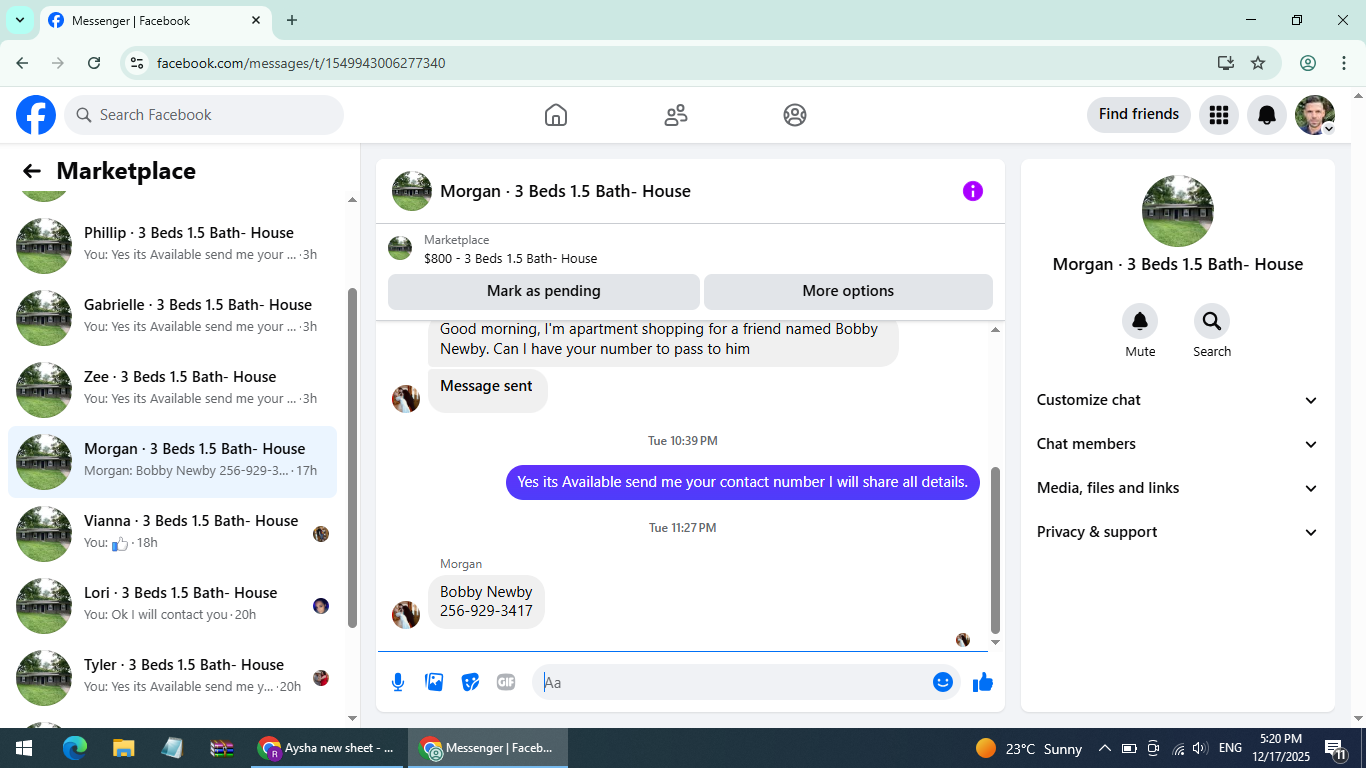Open File Explorer from taskbar

123,748
